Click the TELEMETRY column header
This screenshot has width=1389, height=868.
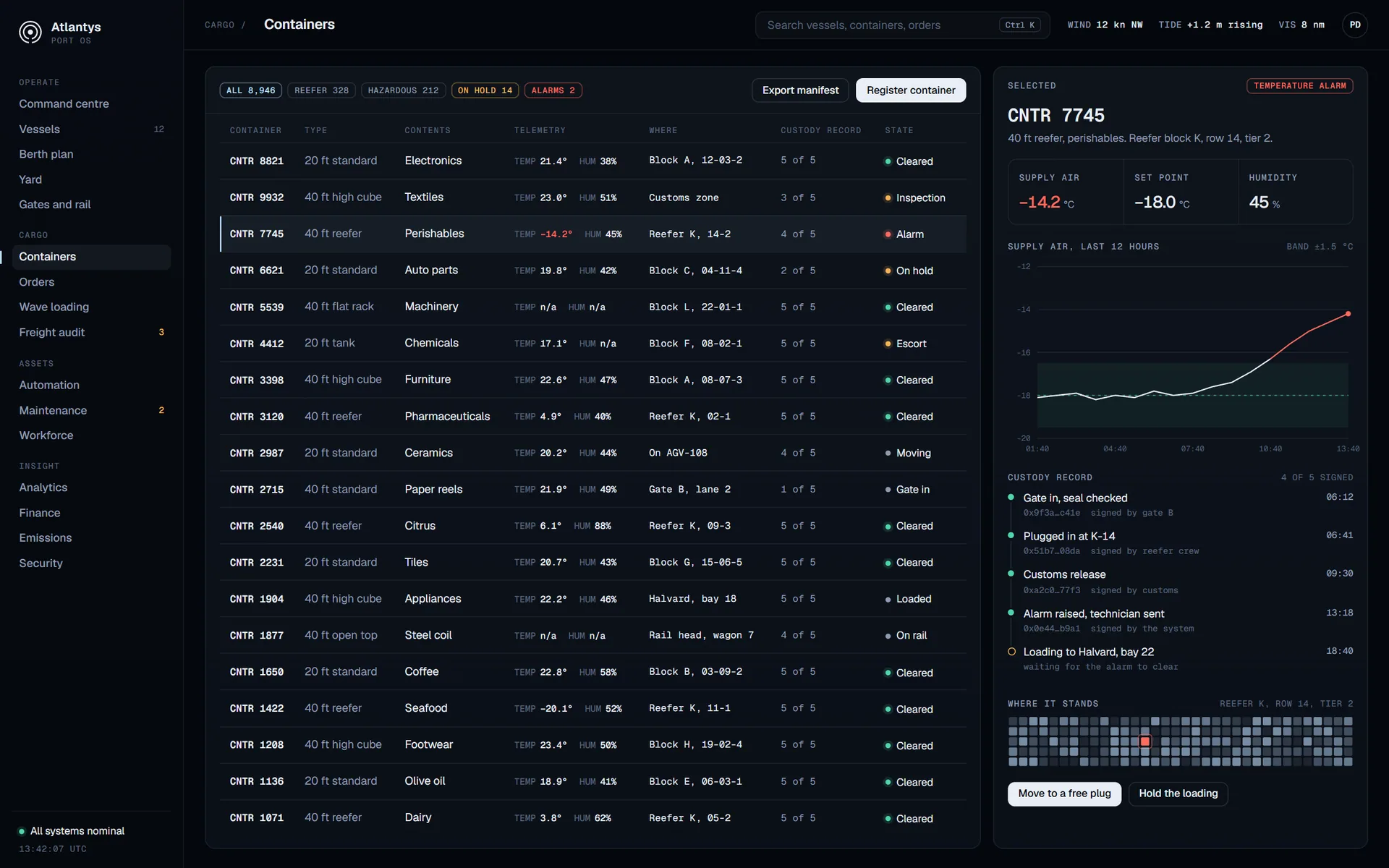(540, 131)
